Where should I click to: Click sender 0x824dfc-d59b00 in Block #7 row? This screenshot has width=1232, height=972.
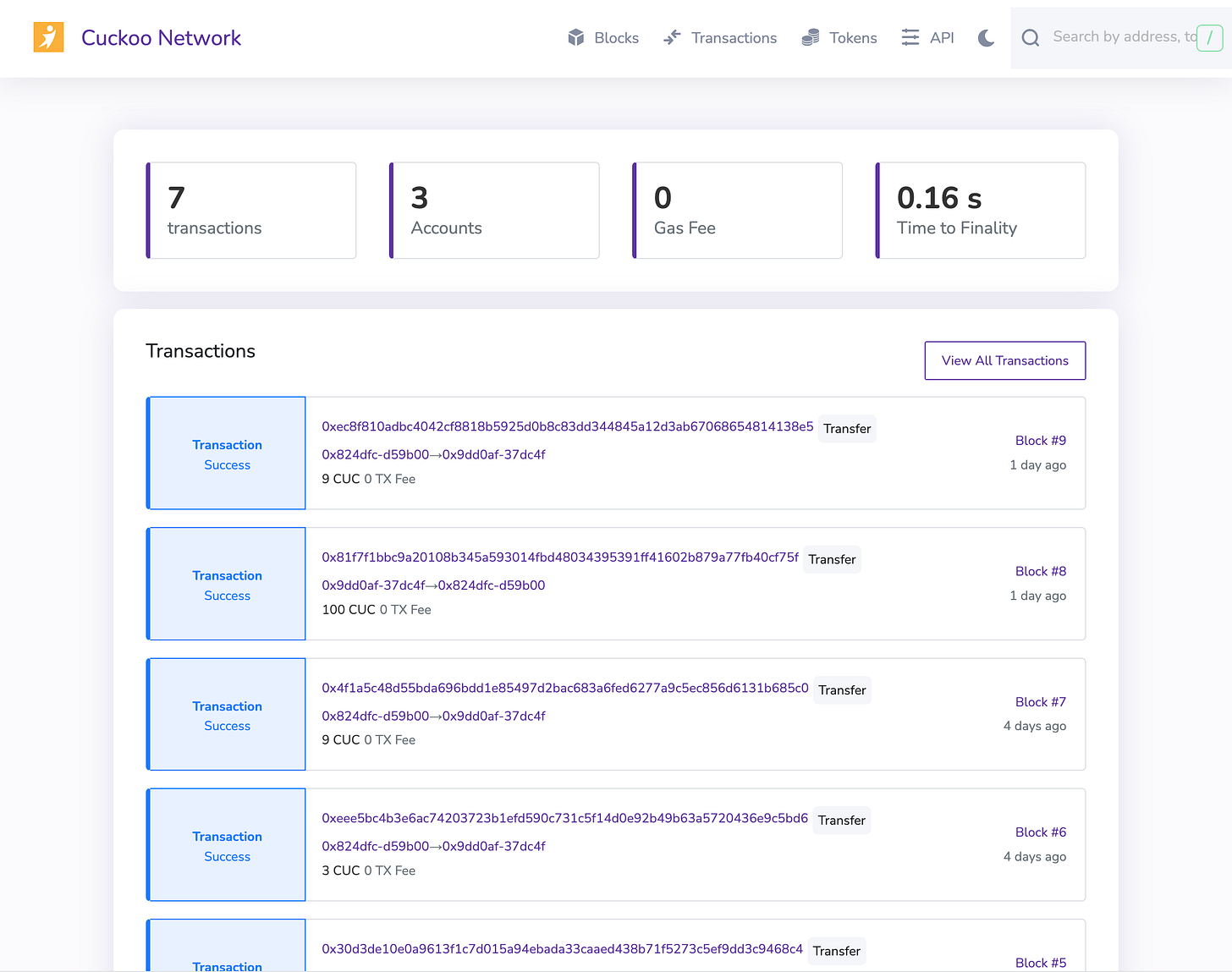(x=376, y=716)
